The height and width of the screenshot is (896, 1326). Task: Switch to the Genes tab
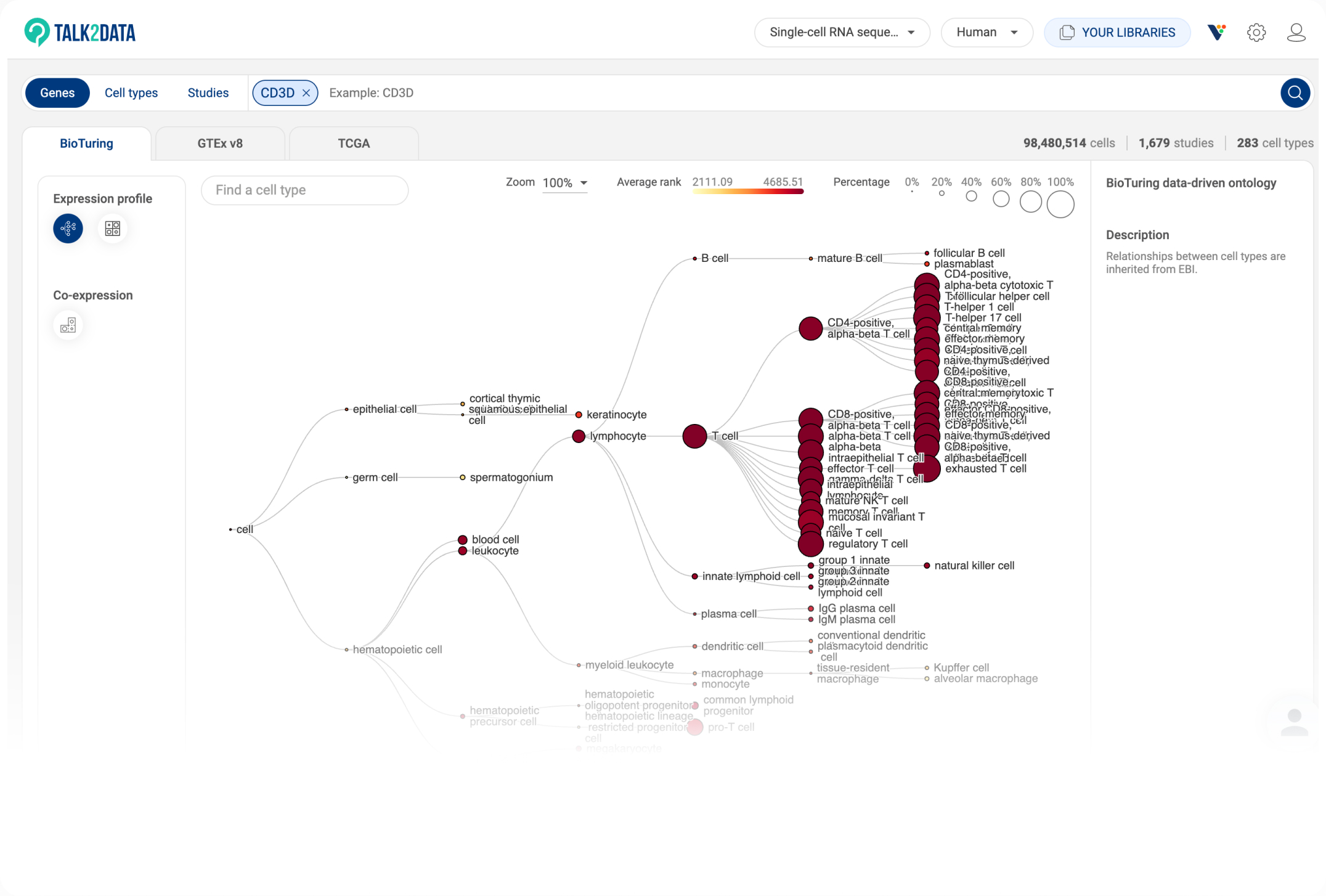click(57, 93)
